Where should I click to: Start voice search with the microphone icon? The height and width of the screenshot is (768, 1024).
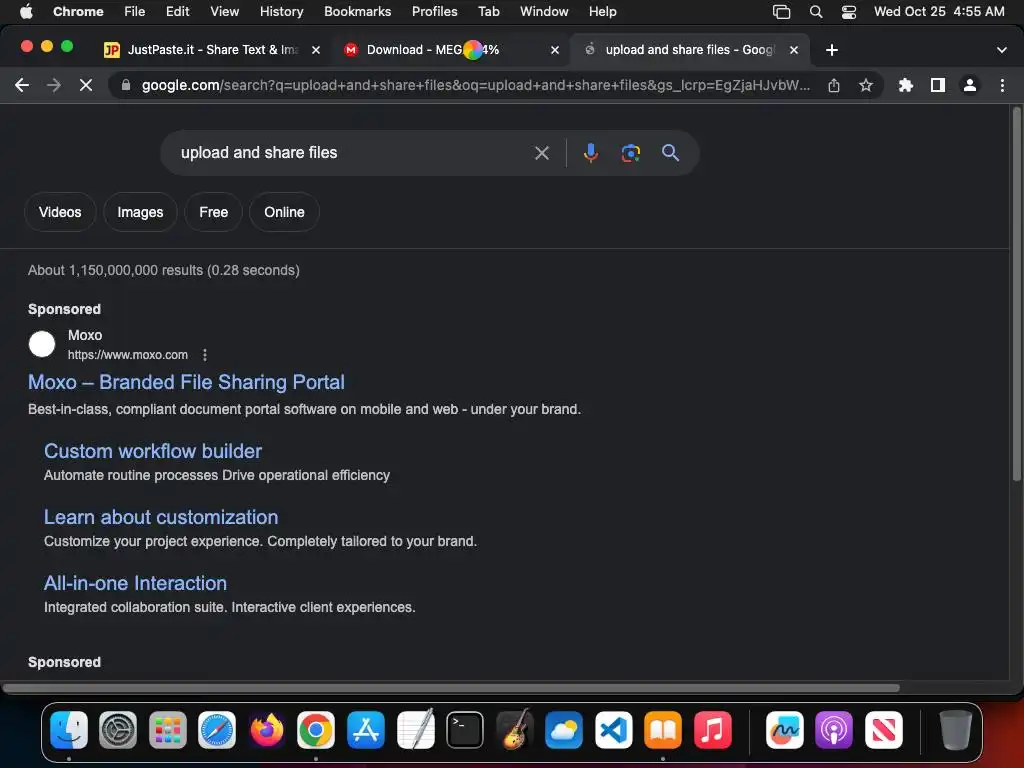pyautogui.click(x=590, y=153)
